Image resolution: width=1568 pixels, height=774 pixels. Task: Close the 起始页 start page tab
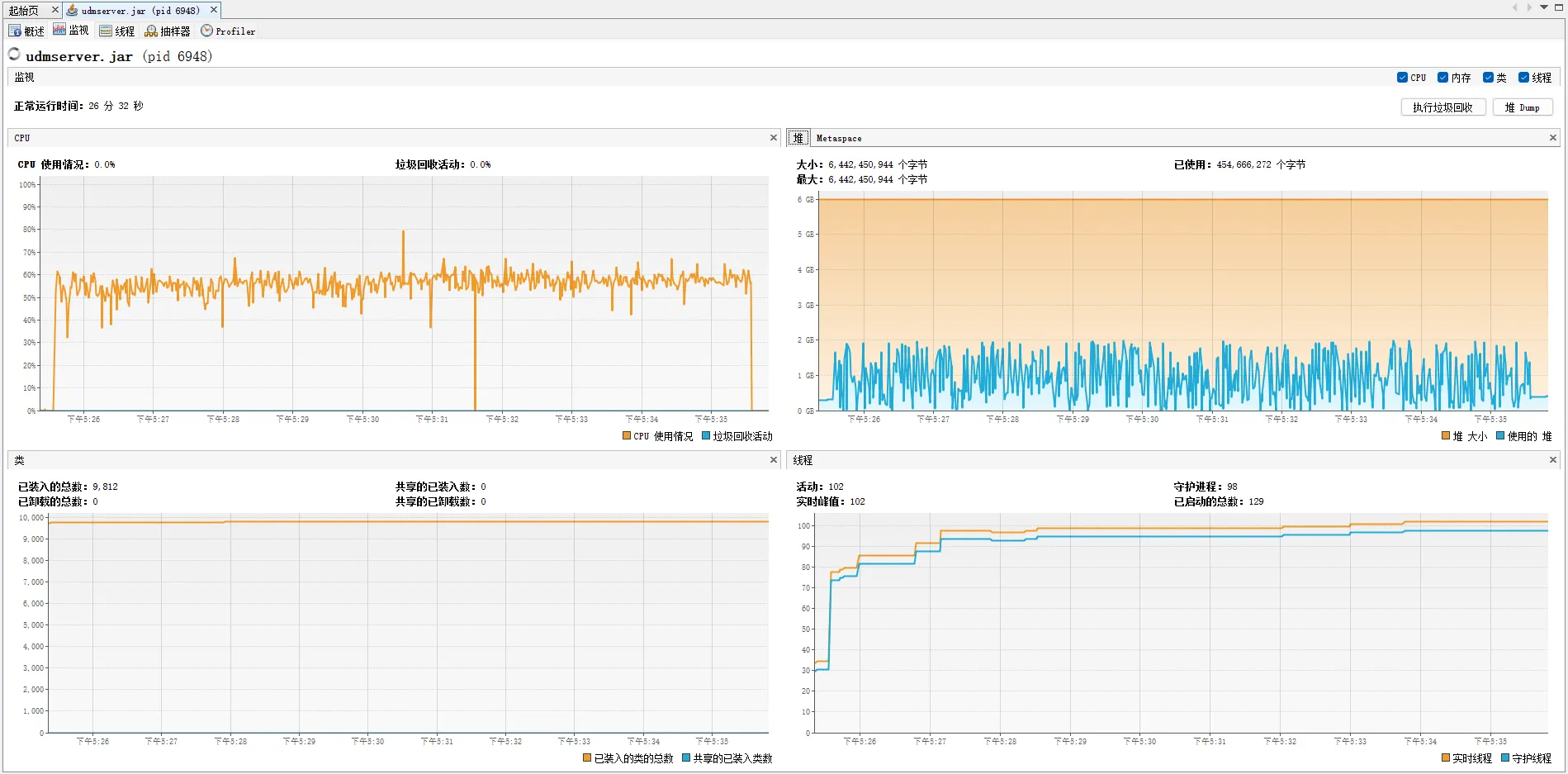pyautogui.click(x=55, y=10)
